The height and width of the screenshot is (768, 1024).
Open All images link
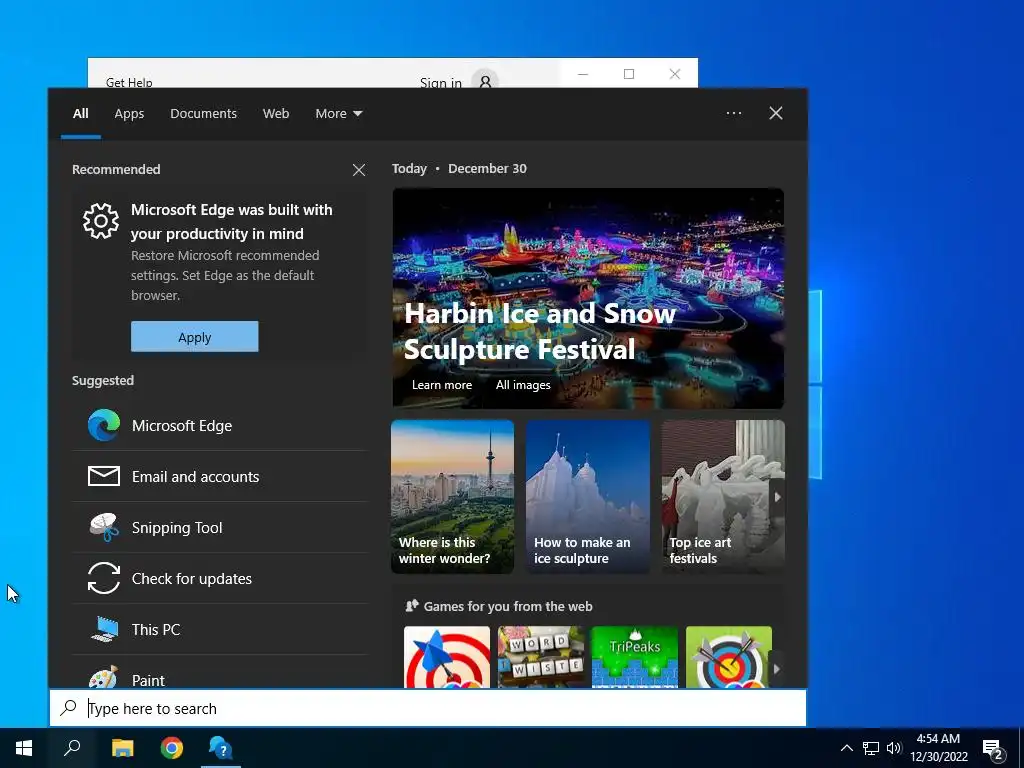pos(523,385)
